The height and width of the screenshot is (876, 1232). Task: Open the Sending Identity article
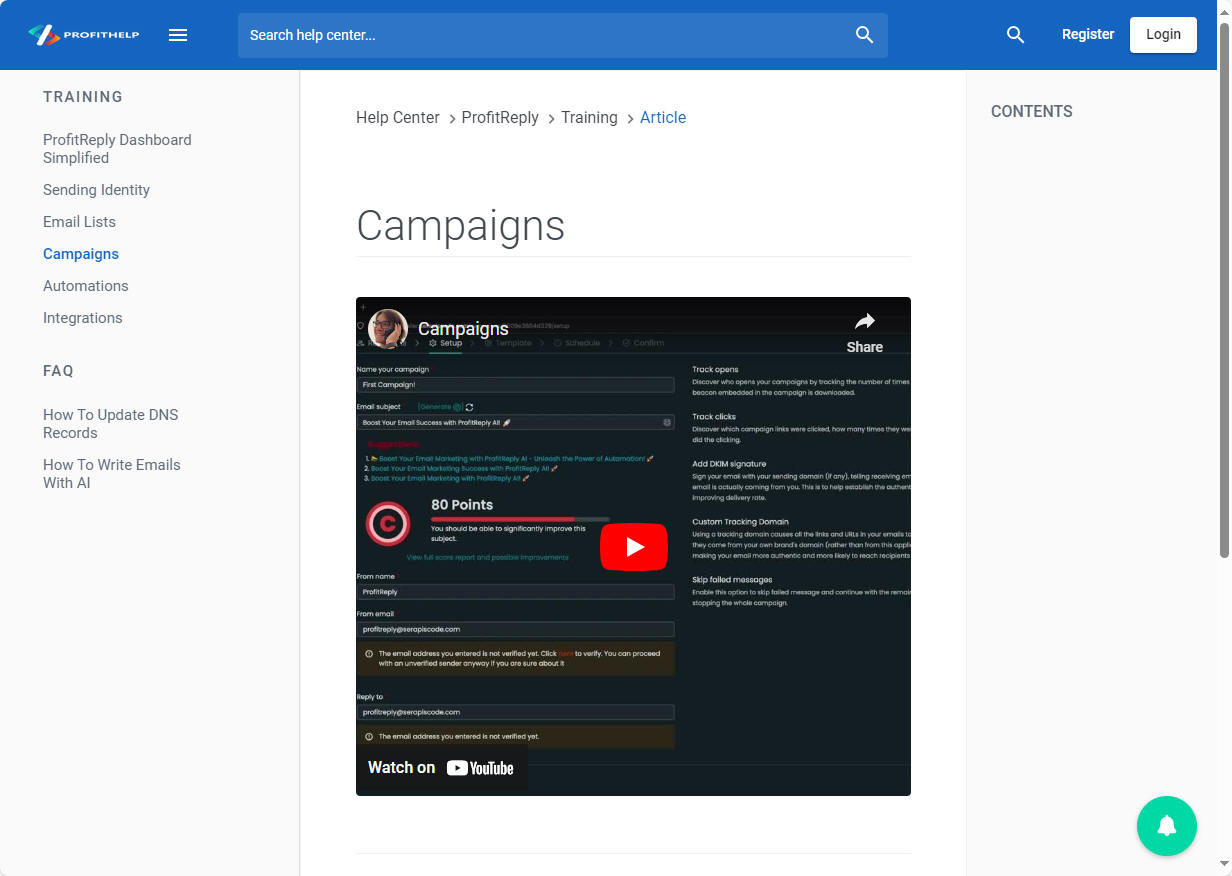[x=96, y=190]
